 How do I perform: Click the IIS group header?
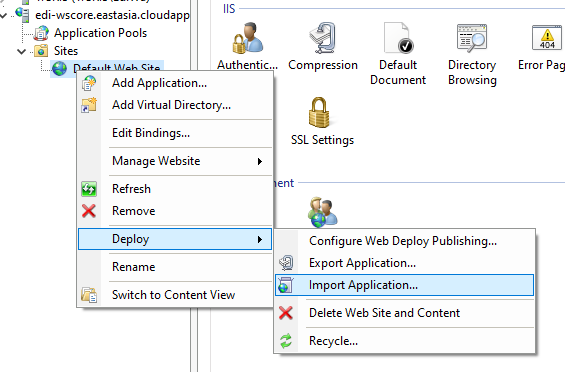point(229,8)
